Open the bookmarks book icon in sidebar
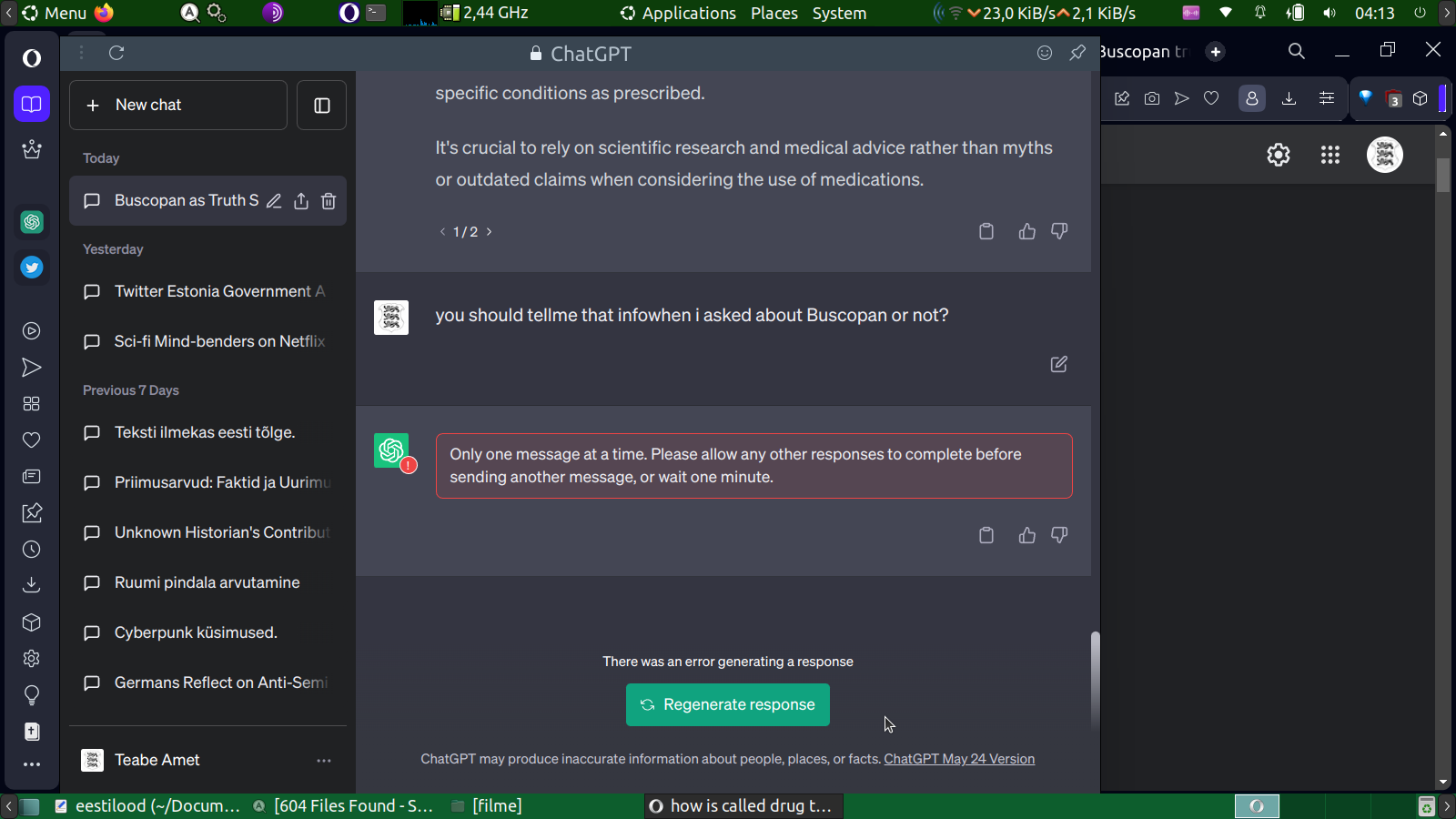This screenshot has height=819, width=1456. [32, 104]
